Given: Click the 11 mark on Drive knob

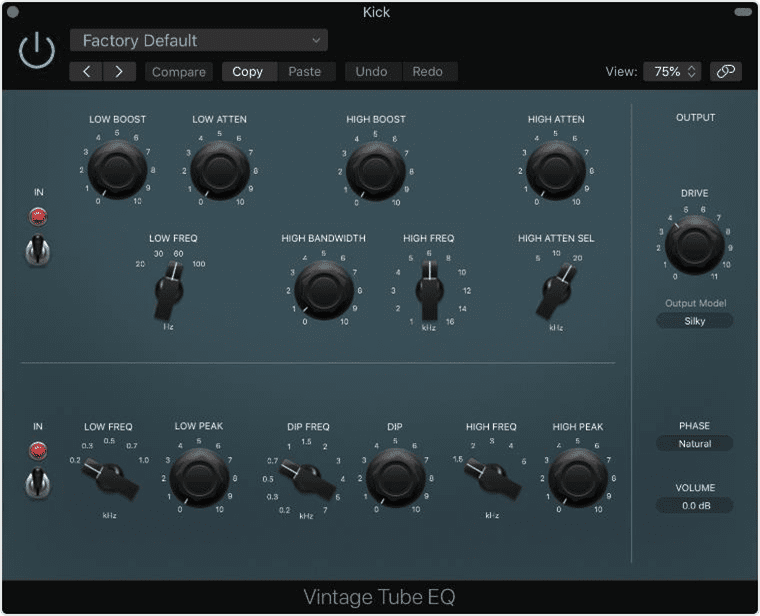Looking at the screenshot, I should pyautogui.click(x=714, y=276).
